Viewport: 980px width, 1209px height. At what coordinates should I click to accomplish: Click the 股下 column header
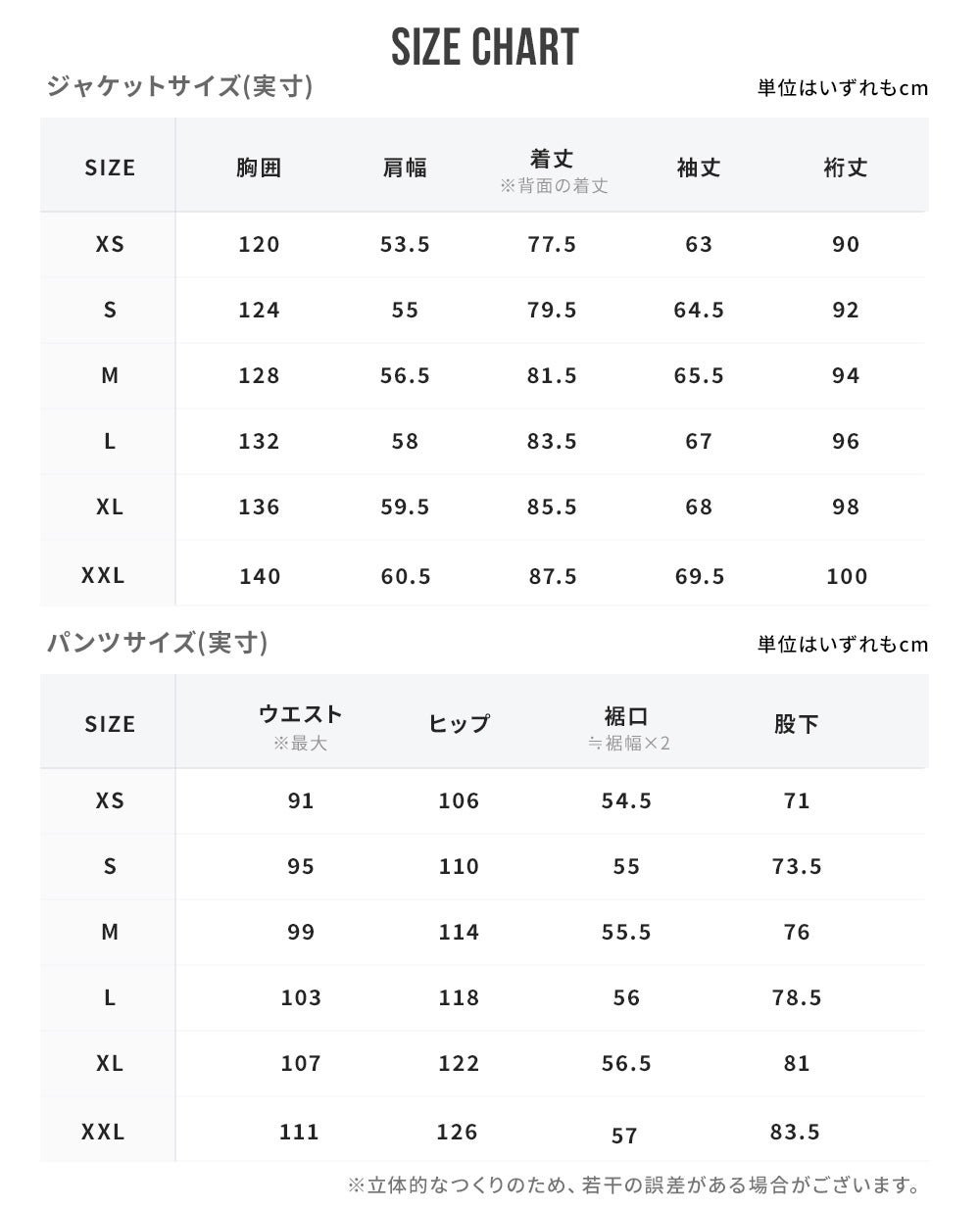[x=796, y=724]
